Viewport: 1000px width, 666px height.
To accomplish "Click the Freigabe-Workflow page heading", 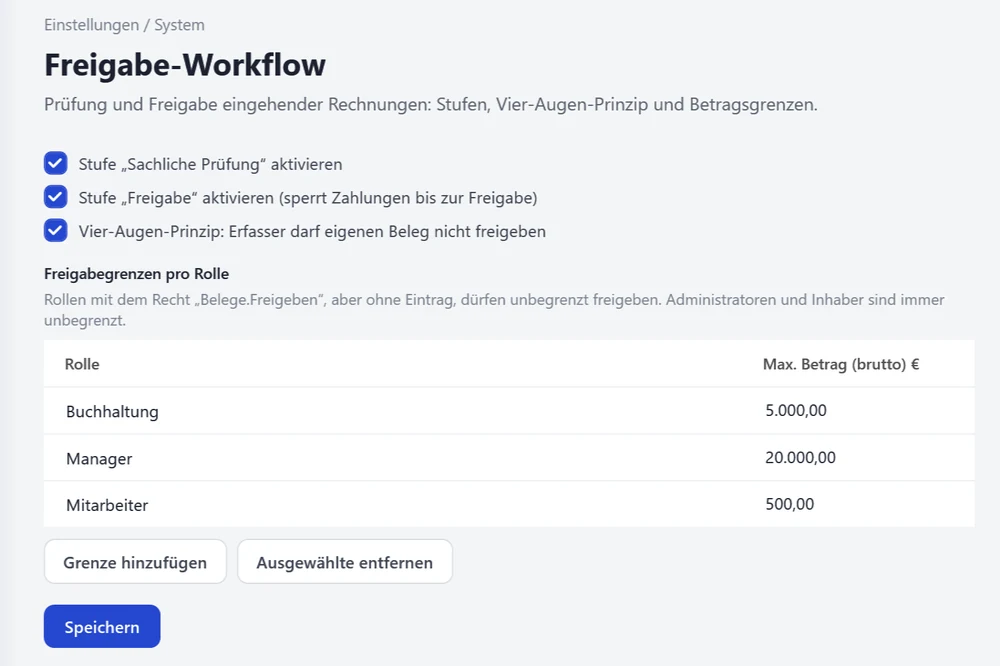I will point(185,65).
